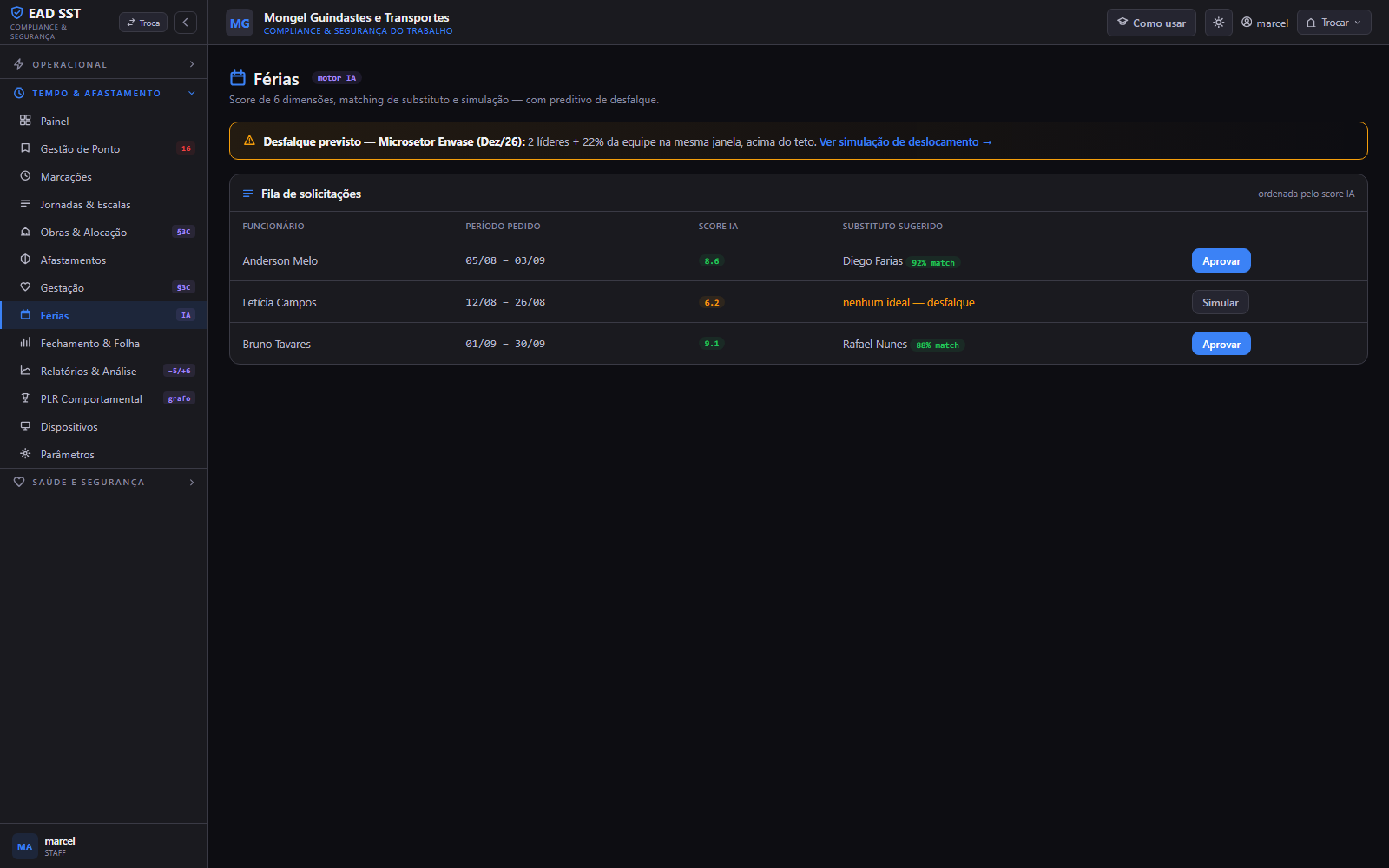
Task: Open Gestão de Ponto bookmark icon
Action: click(25, 148)
